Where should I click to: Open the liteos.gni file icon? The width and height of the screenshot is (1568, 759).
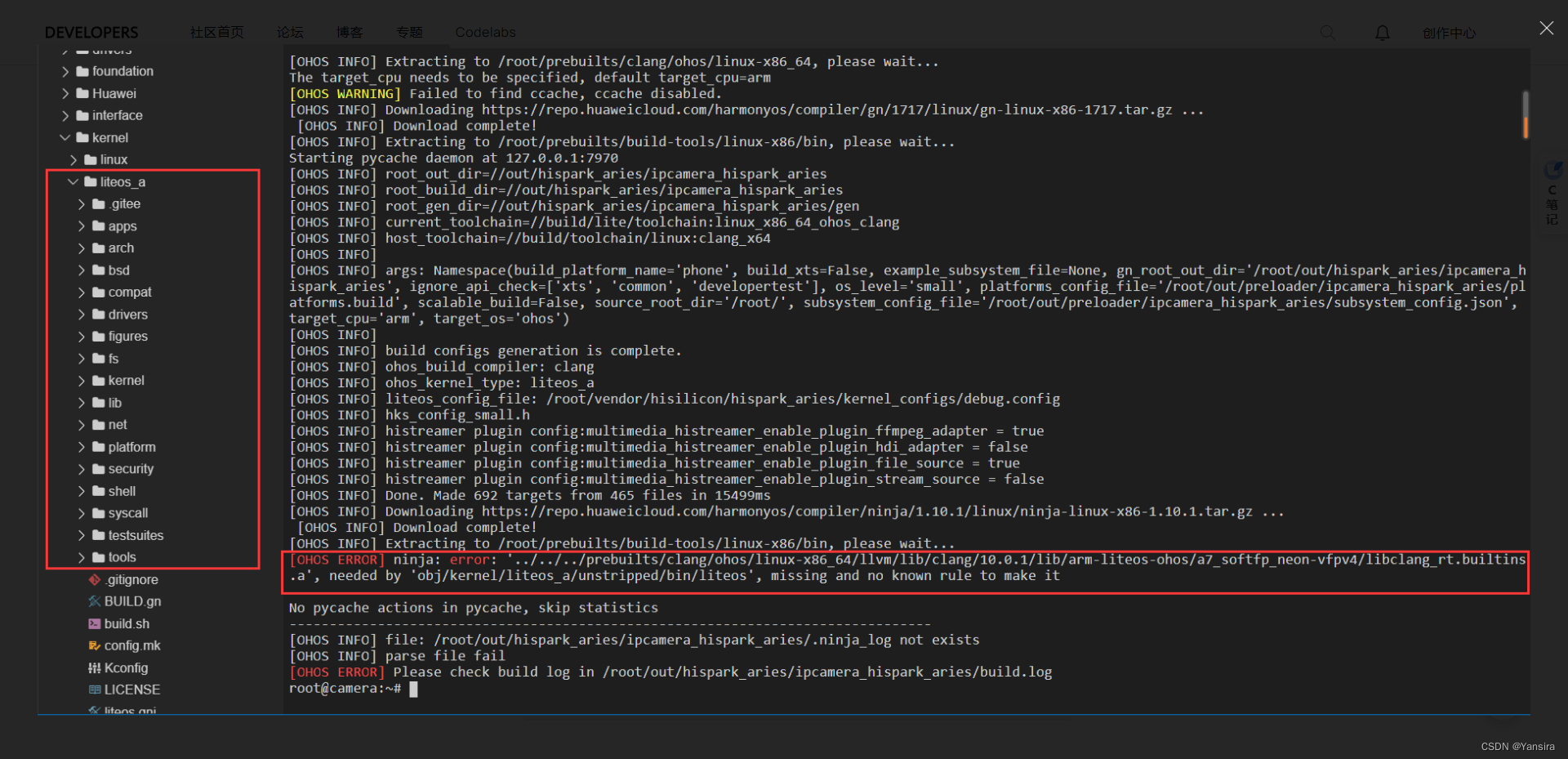coord(93,710)
